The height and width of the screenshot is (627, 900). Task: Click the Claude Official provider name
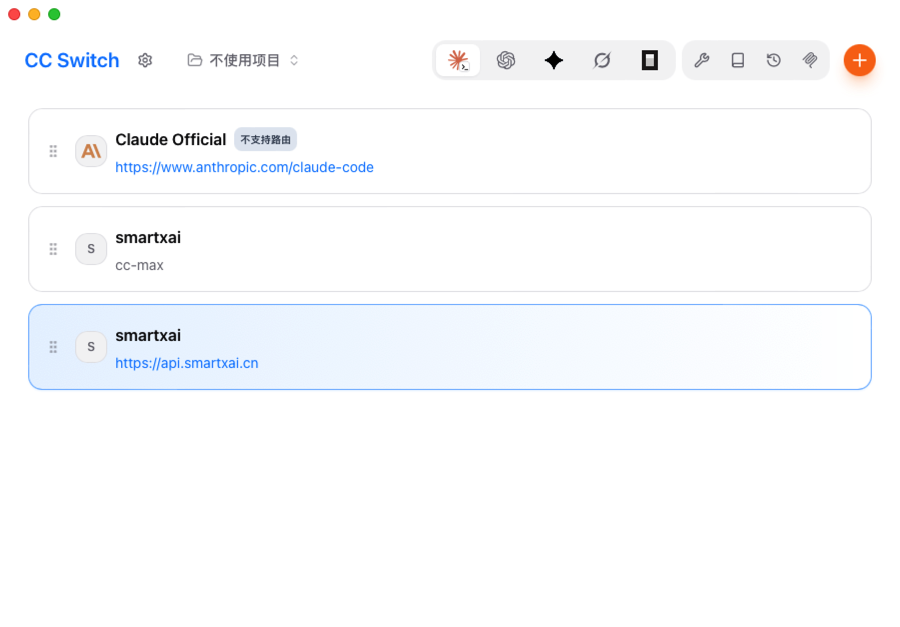171,140
